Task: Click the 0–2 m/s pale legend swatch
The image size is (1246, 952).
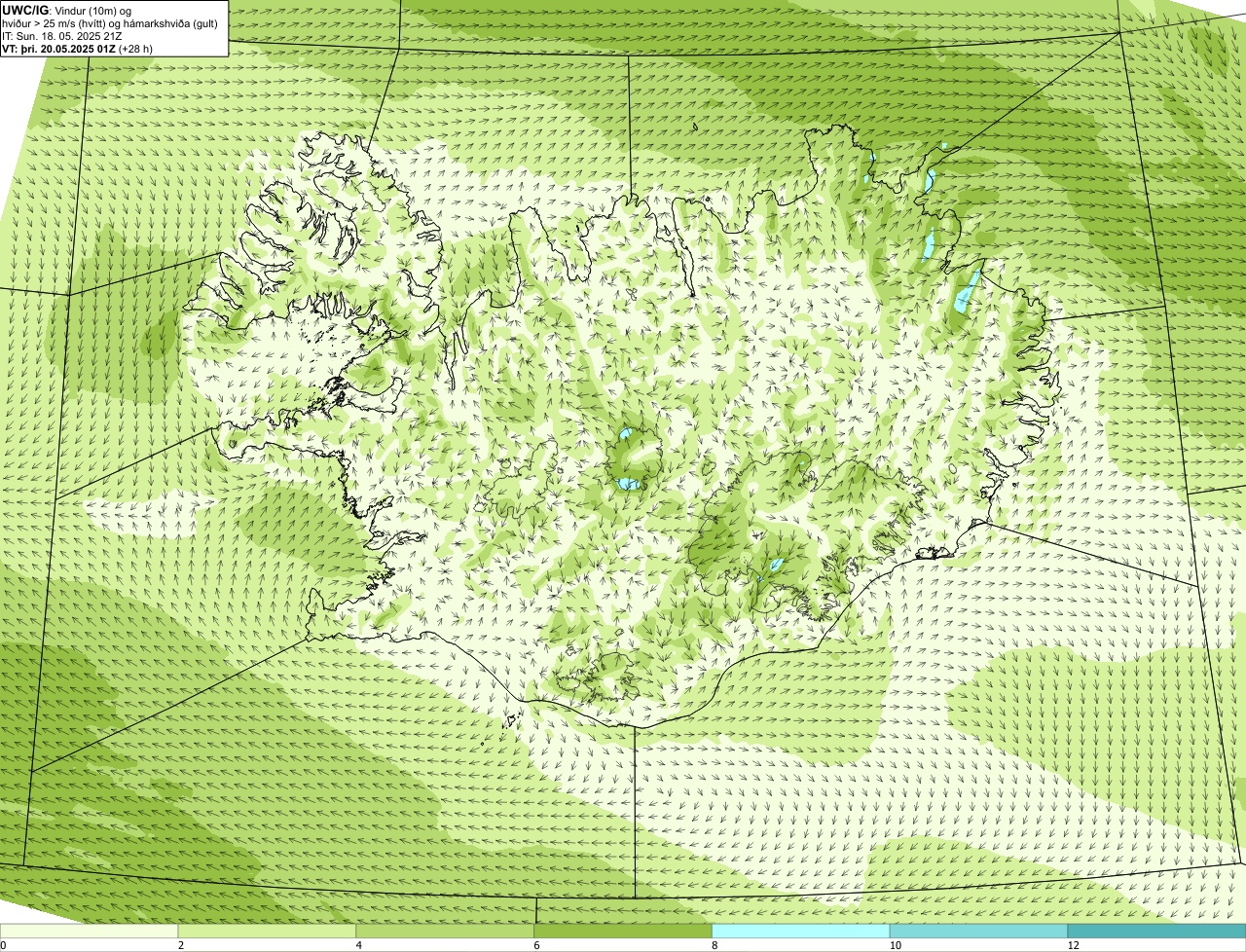Action: (x=90, y=932)
